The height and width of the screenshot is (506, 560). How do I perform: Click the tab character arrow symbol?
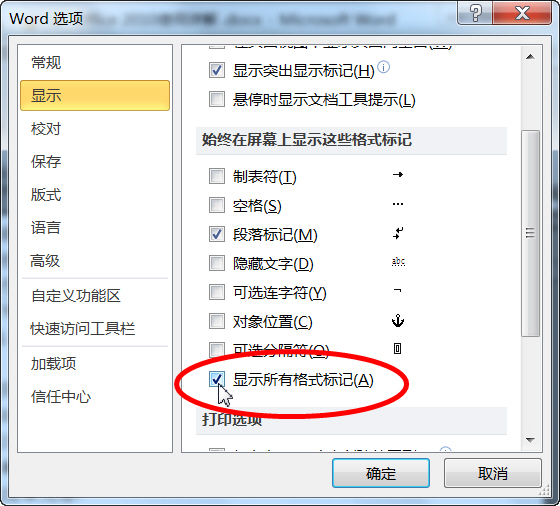pyautogui.click(x=398, y=175)
